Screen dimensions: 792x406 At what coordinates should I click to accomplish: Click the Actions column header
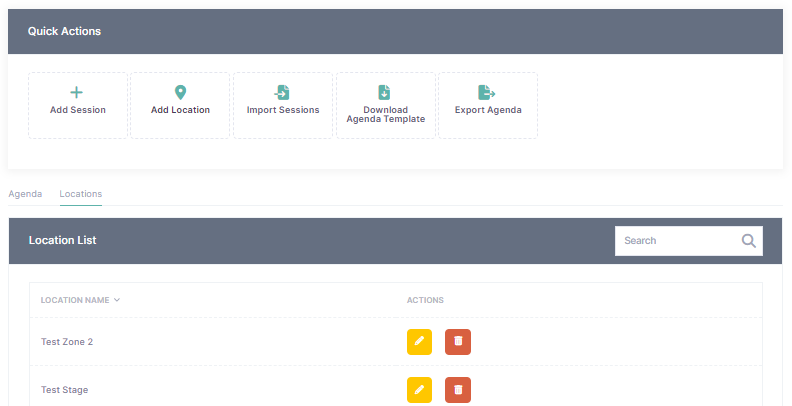[425, 300]
